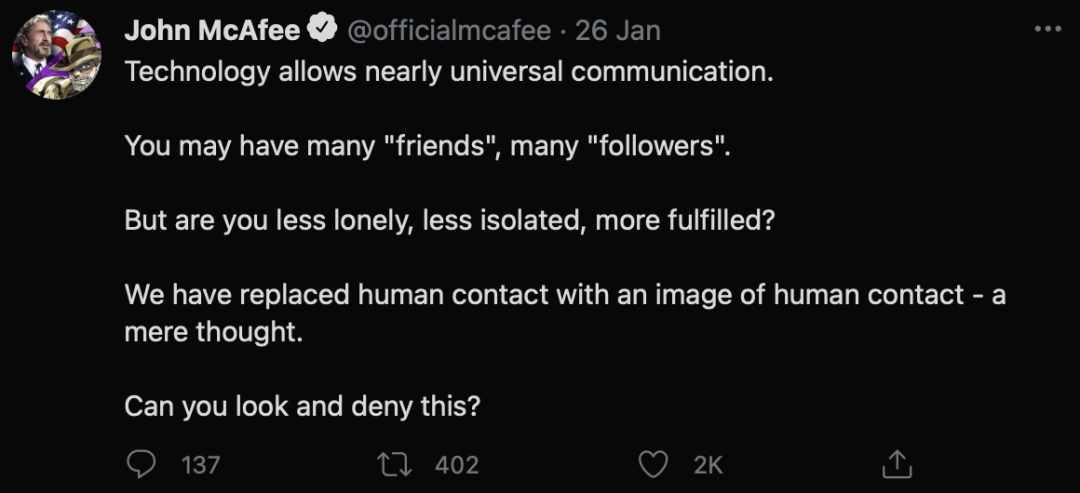Click the sentence about many "friends"
1080x493 pixels.
[x=426, y=146]
